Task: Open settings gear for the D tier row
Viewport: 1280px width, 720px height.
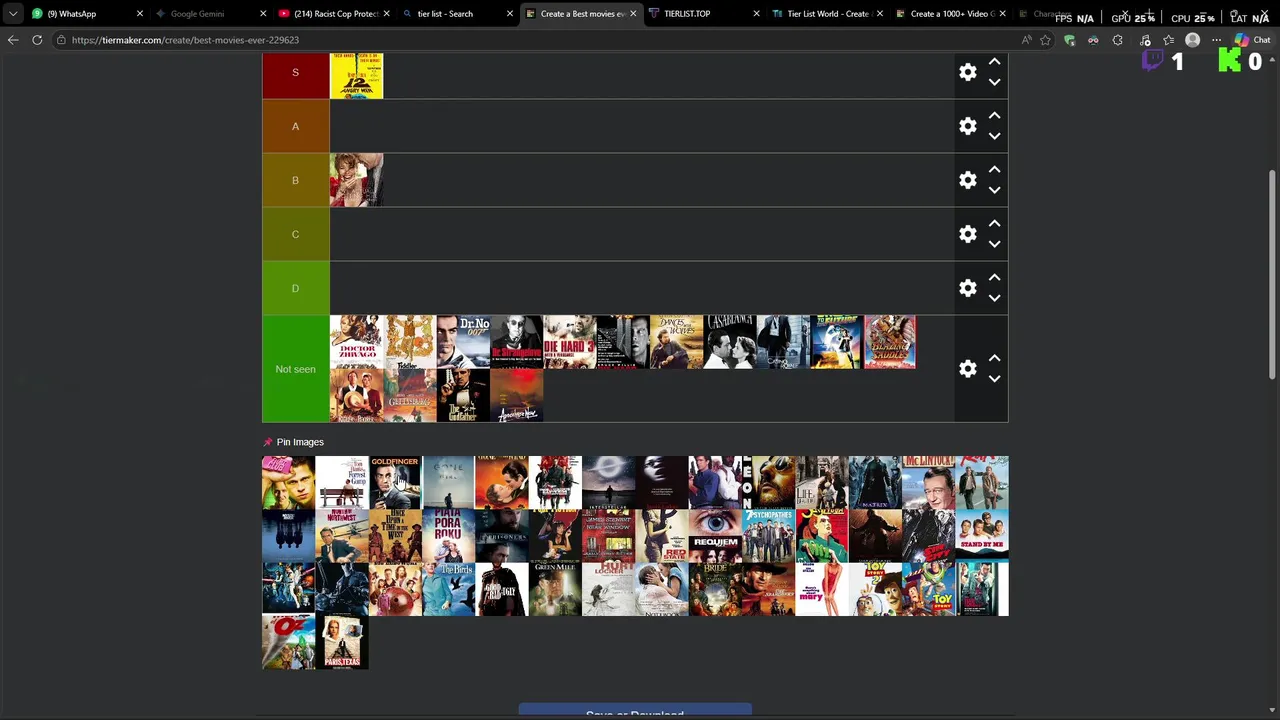Action: pyautogui.click(x=968, y=288)
